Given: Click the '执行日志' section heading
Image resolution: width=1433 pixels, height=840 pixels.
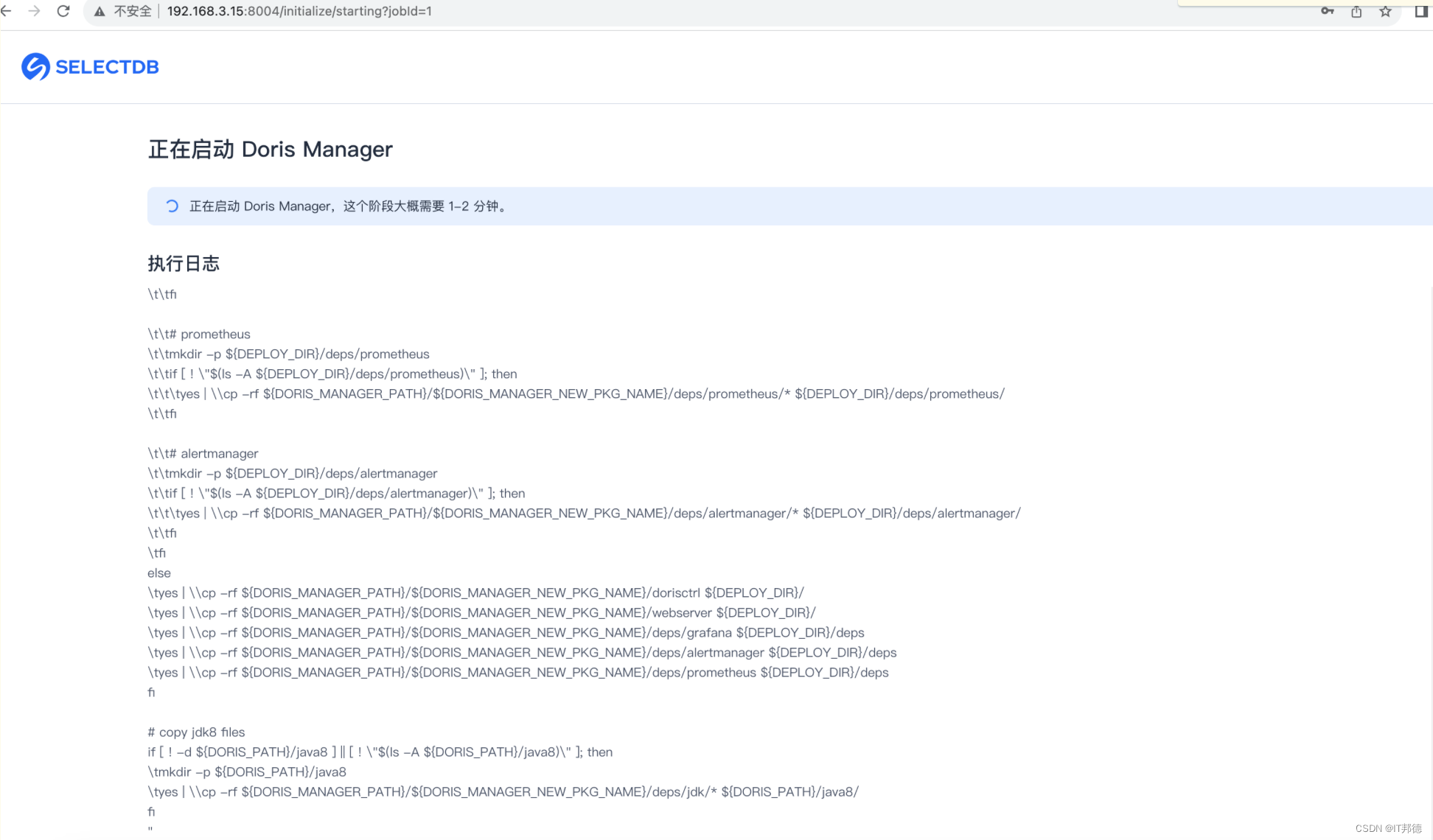Looking at the screenshot, I should click(x=184, y=264).
